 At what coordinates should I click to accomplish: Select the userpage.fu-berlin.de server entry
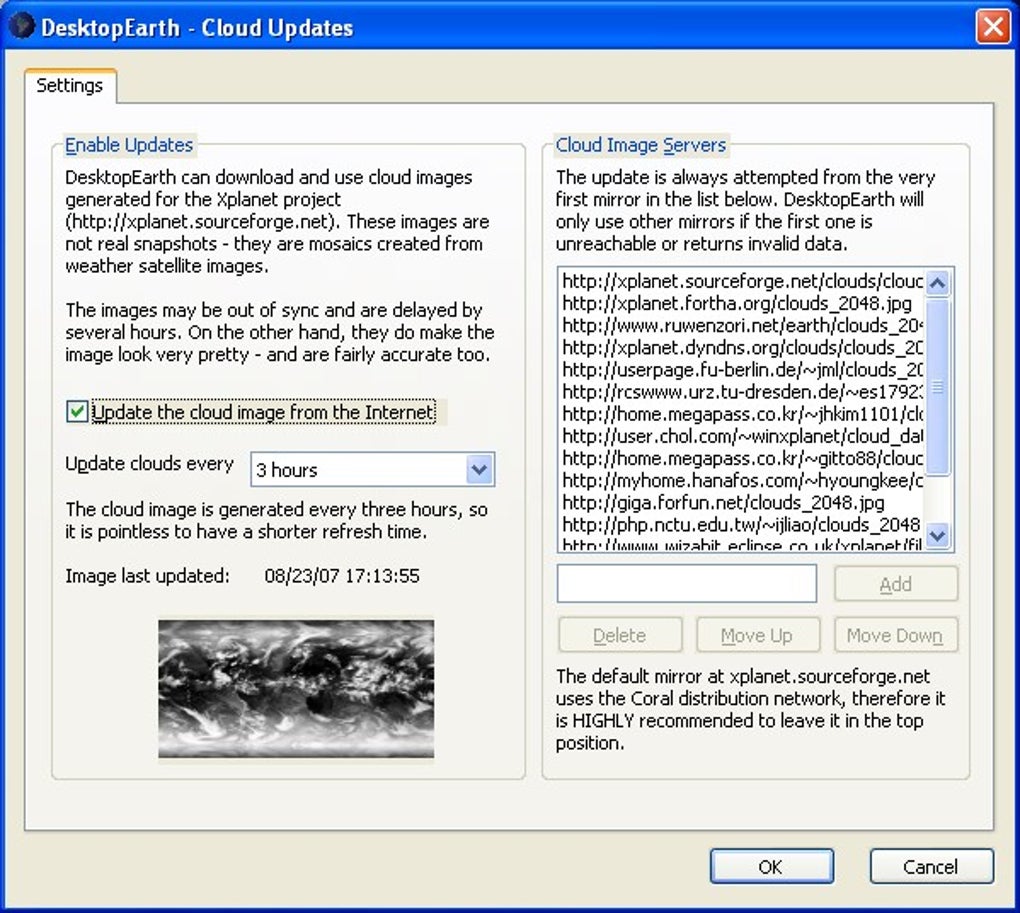coord(742,369)
